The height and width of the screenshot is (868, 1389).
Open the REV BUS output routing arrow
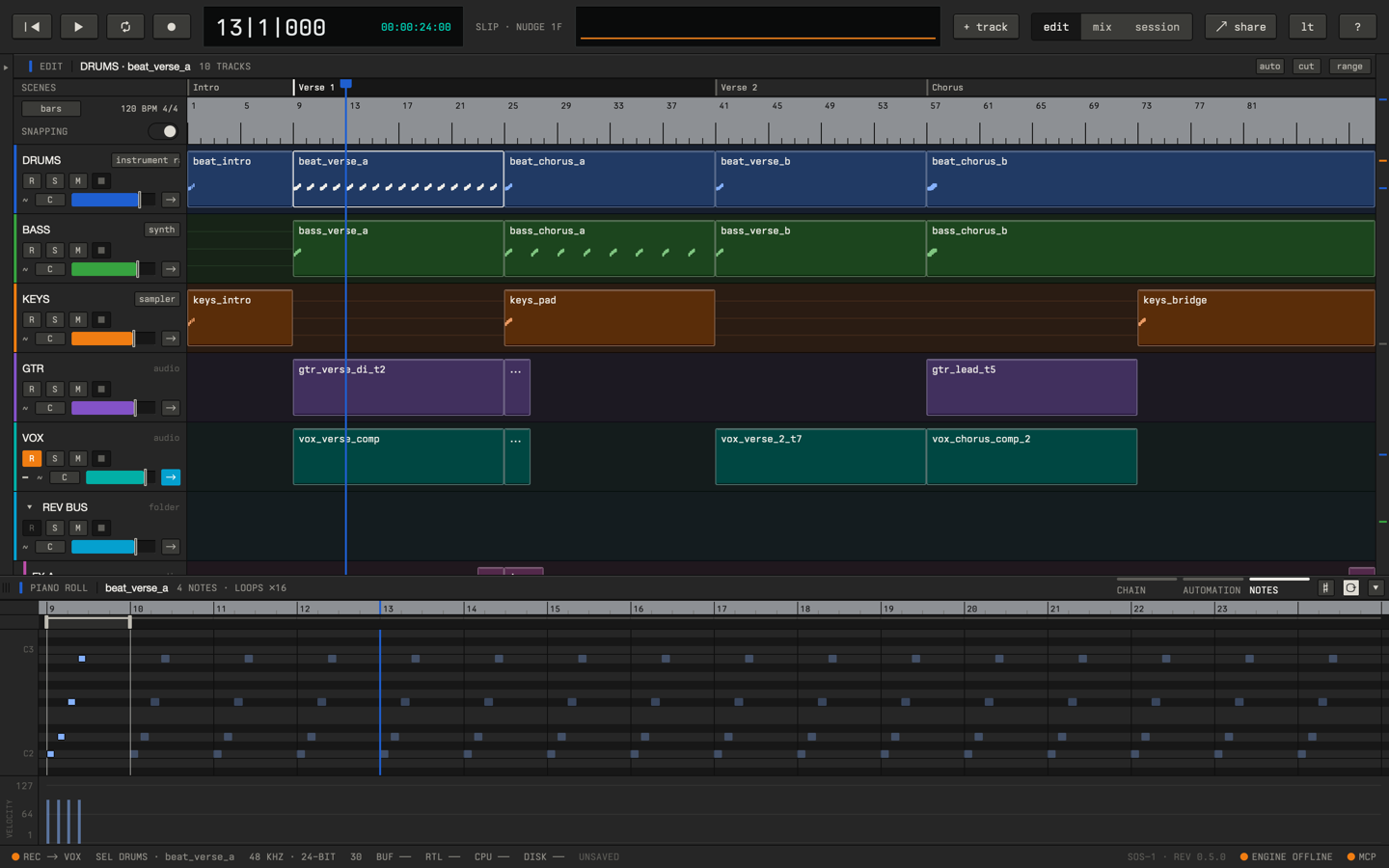(171, 547)
